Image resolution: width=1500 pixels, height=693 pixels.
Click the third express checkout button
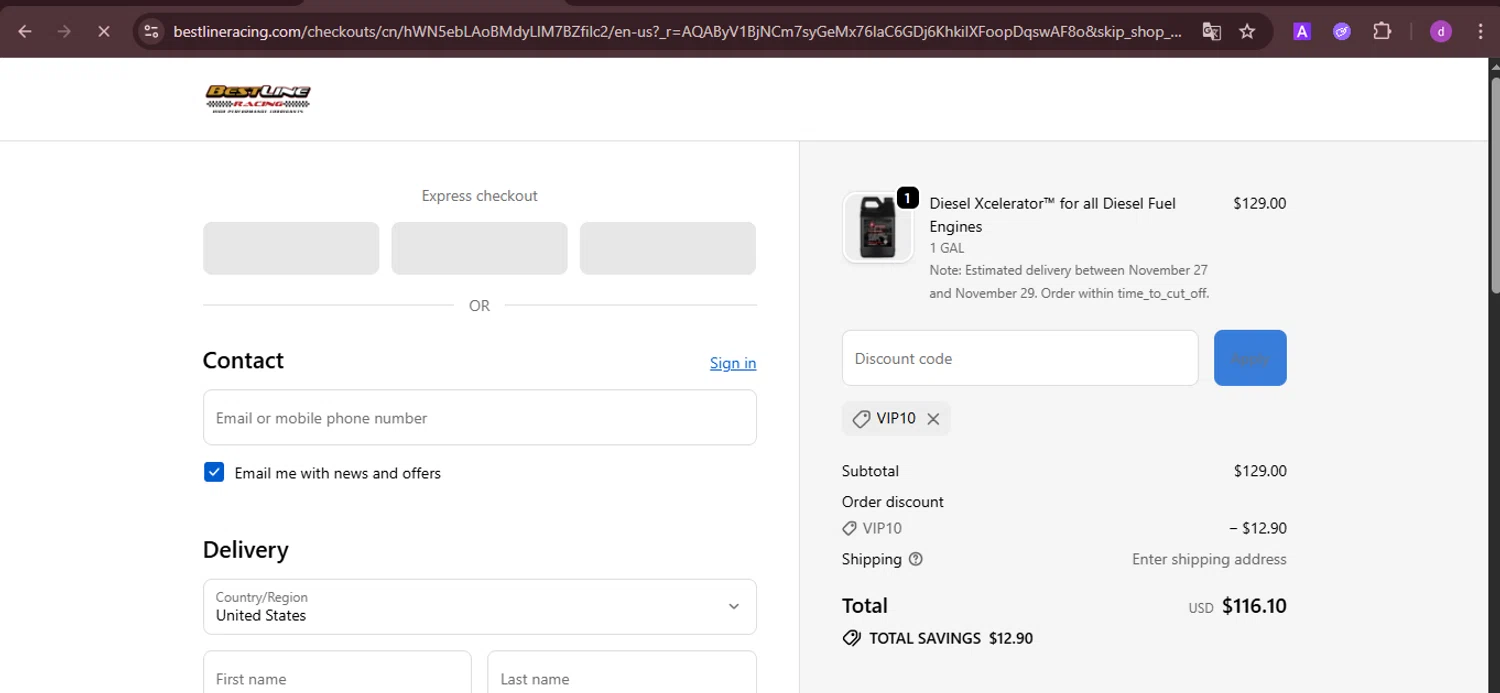[667, 248]
